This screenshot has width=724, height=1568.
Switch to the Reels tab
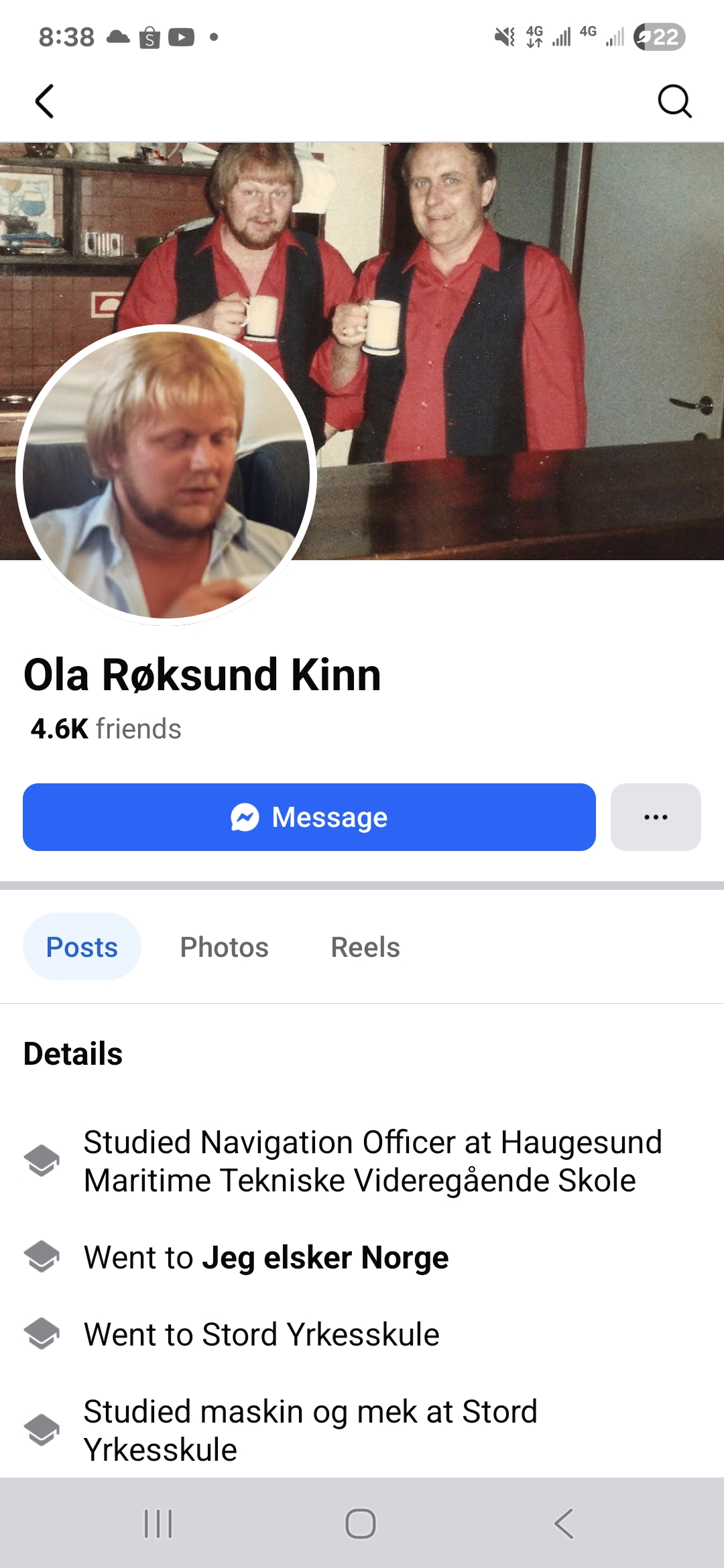[x=365, y=947]
